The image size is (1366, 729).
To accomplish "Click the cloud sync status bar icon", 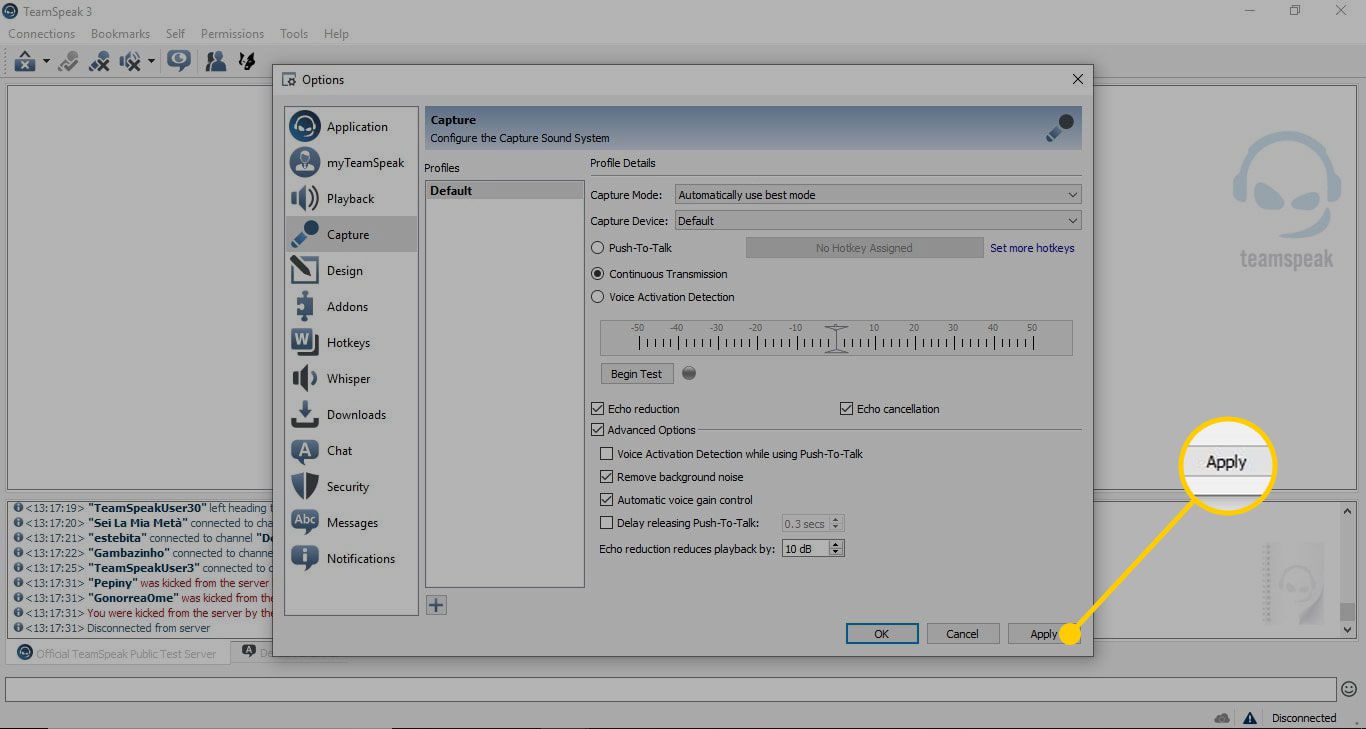I will 1222,718.
